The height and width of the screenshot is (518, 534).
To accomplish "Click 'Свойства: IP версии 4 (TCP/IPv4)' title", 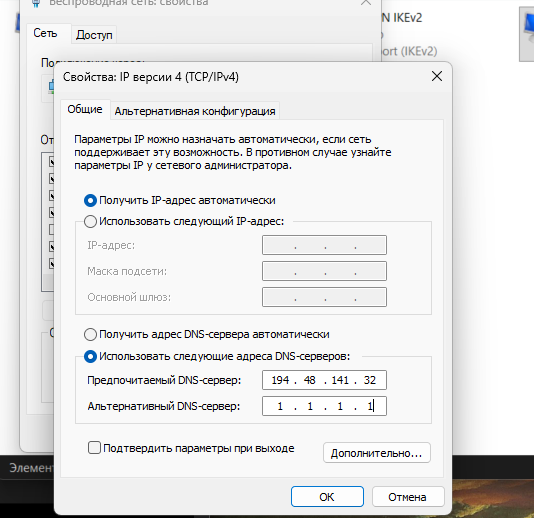I will pyautogui.click(x=151, y=77).
